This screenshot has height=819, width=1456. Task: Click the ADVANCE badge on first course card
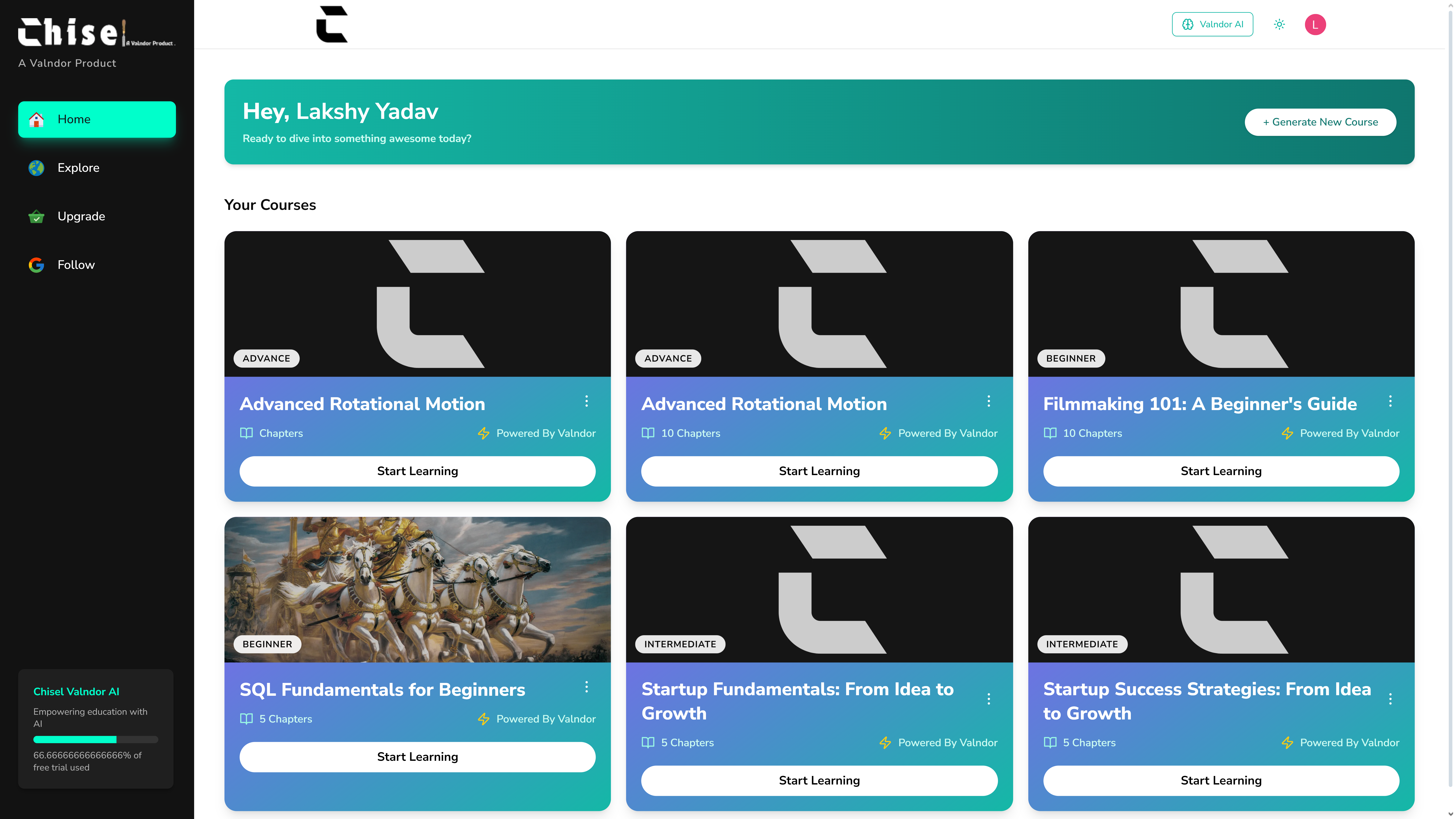266,358
